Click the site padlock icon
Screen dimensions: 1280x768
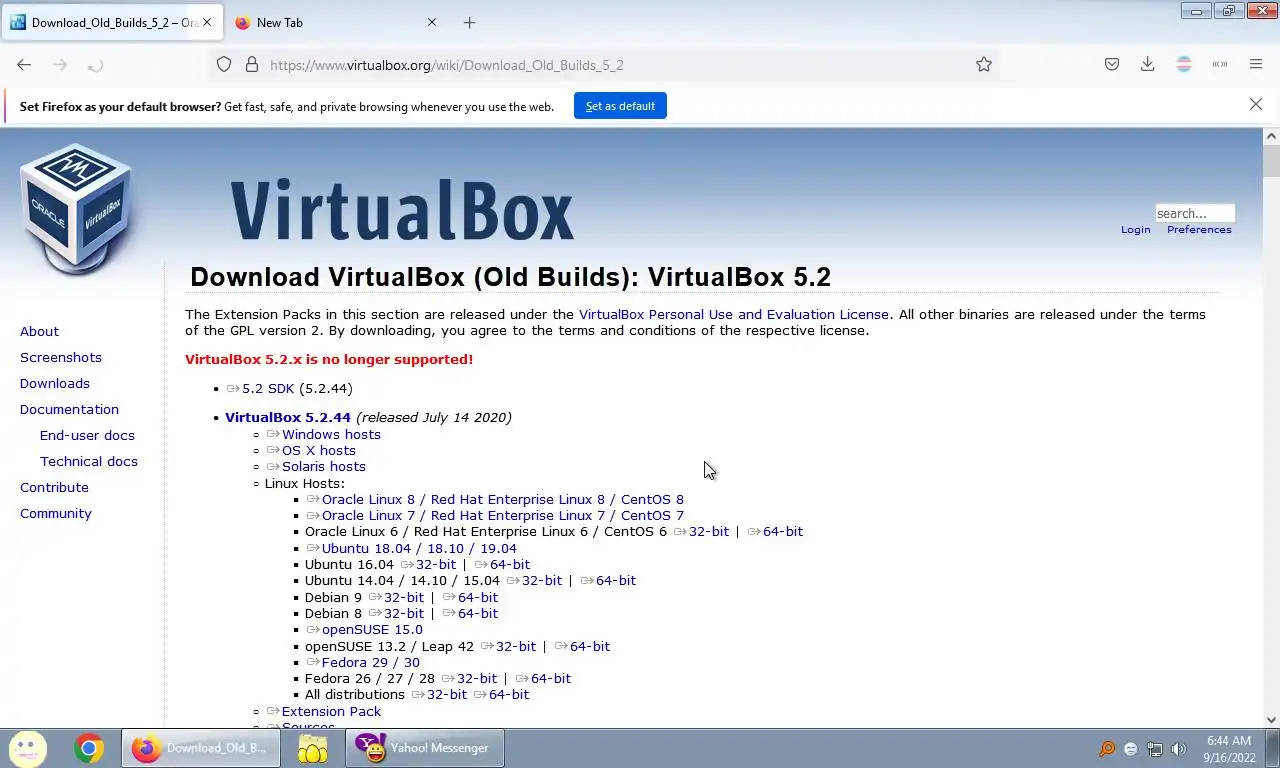coord(252,64)
